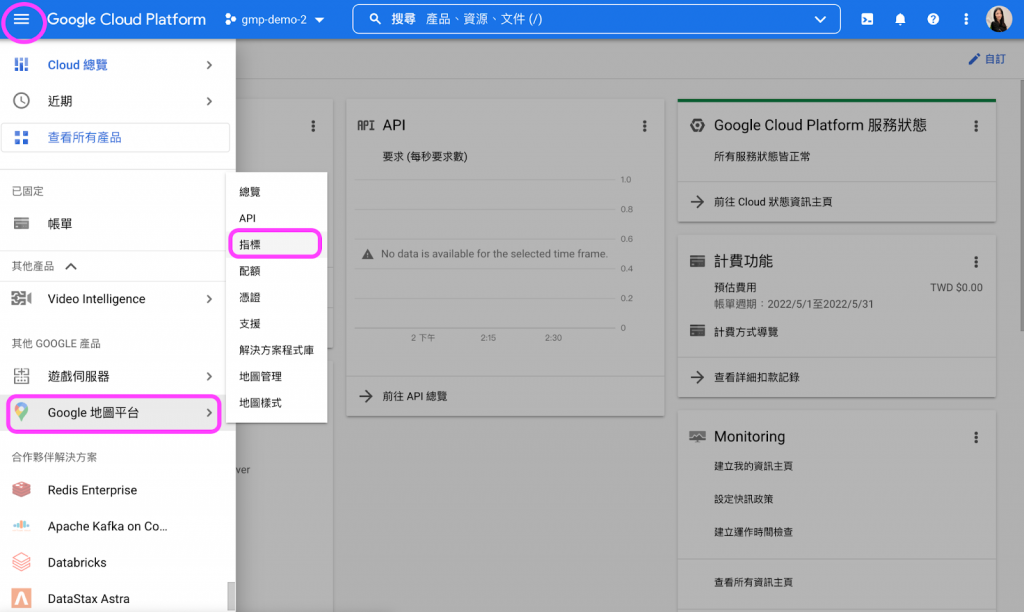Viewport: 1024px width, 612px height.
Task: Click the search magnifier icon
Action: click(375, 19)
